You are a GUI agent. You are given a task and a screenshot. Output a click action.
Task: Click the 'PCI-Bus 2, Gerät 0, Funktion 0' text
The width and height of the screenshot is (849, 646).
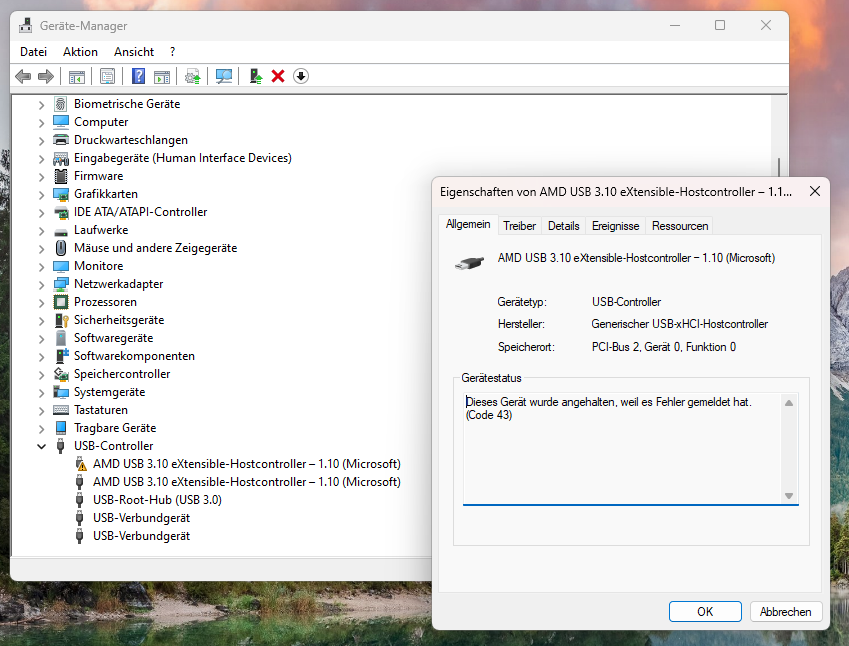663,347
